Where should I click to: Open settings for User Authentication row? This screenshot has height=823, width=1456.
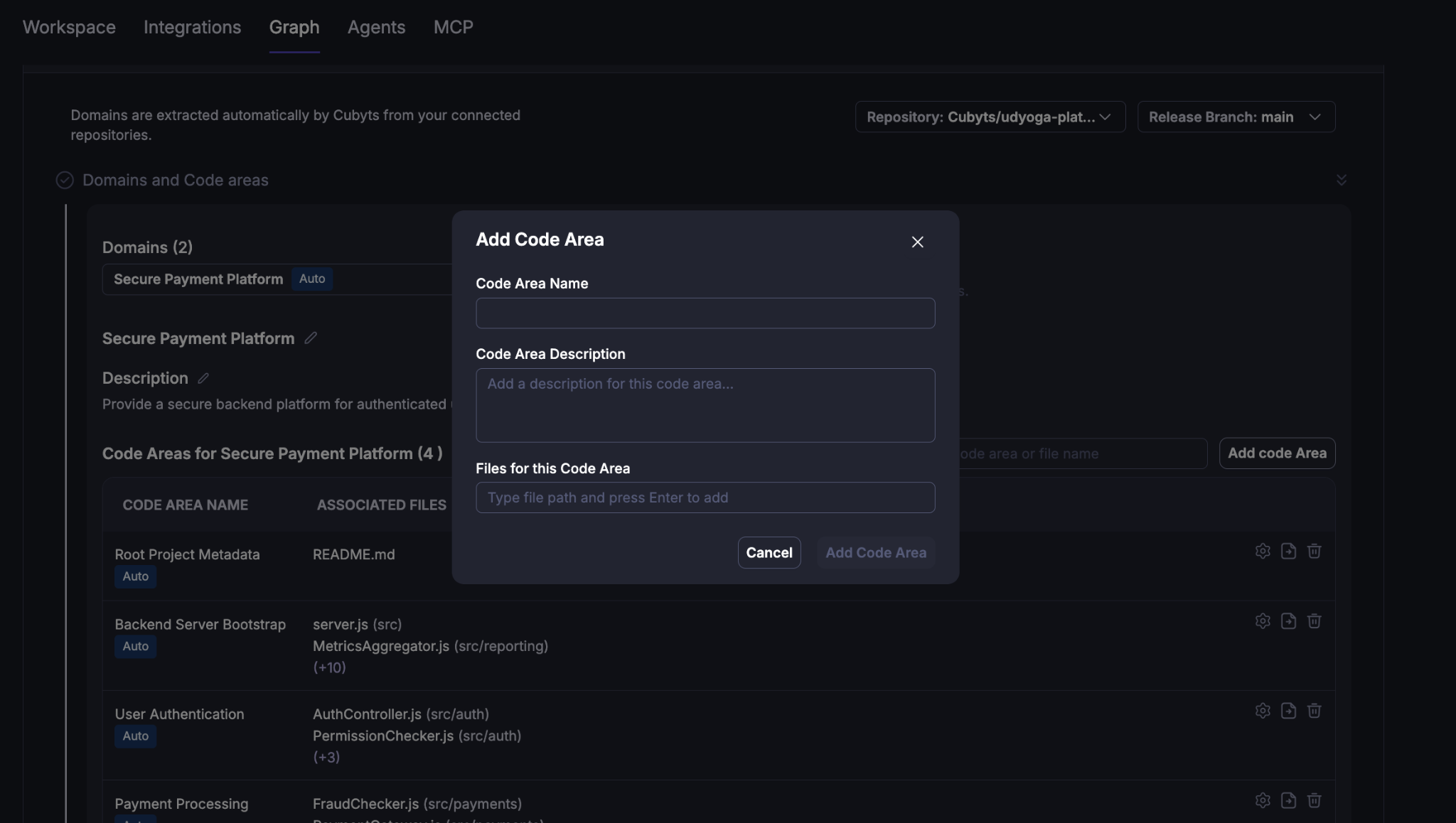point(1263,710)
